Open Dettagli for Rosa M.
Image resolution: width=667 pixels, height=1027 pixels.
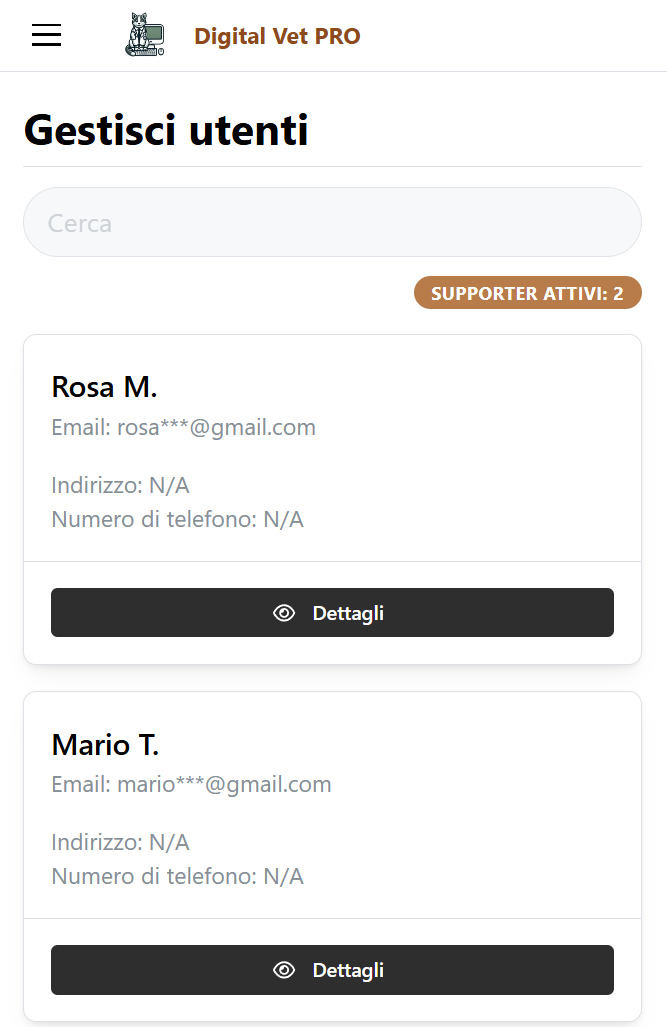(x=332, y=612)
